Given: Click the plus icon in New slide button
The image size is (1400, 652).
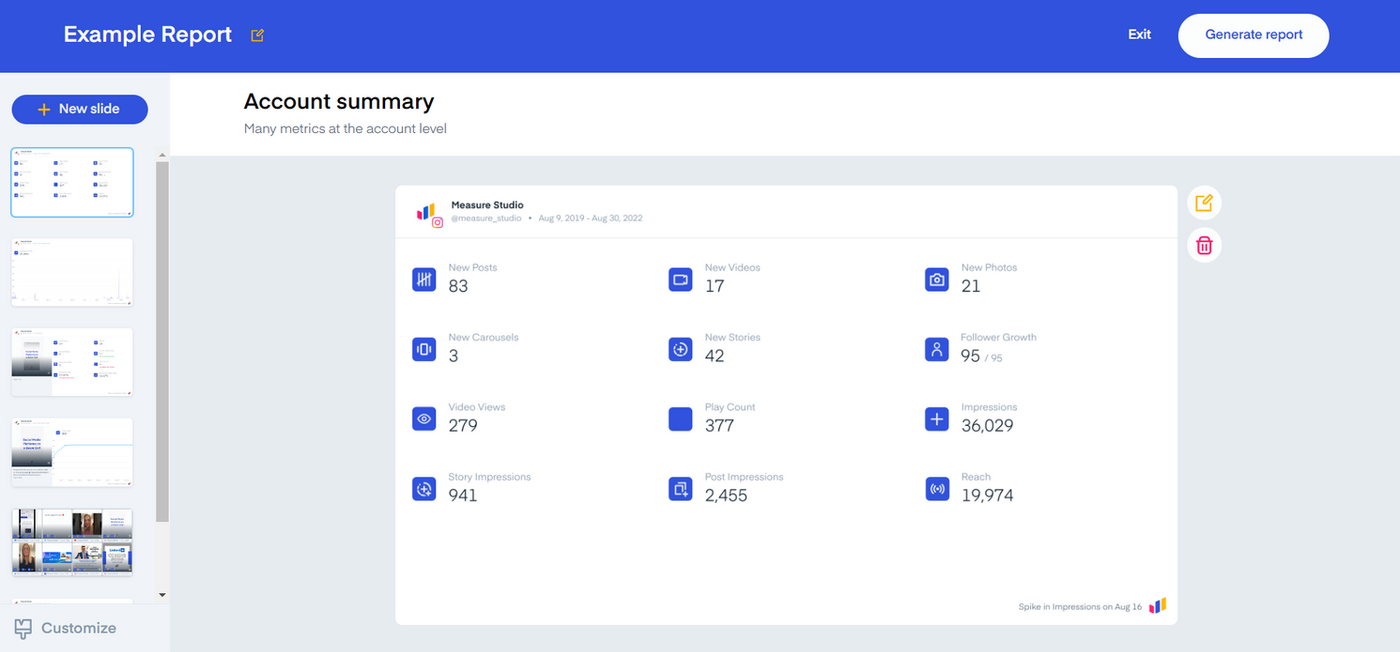Looking at the screenshot, I should point(44,109).
